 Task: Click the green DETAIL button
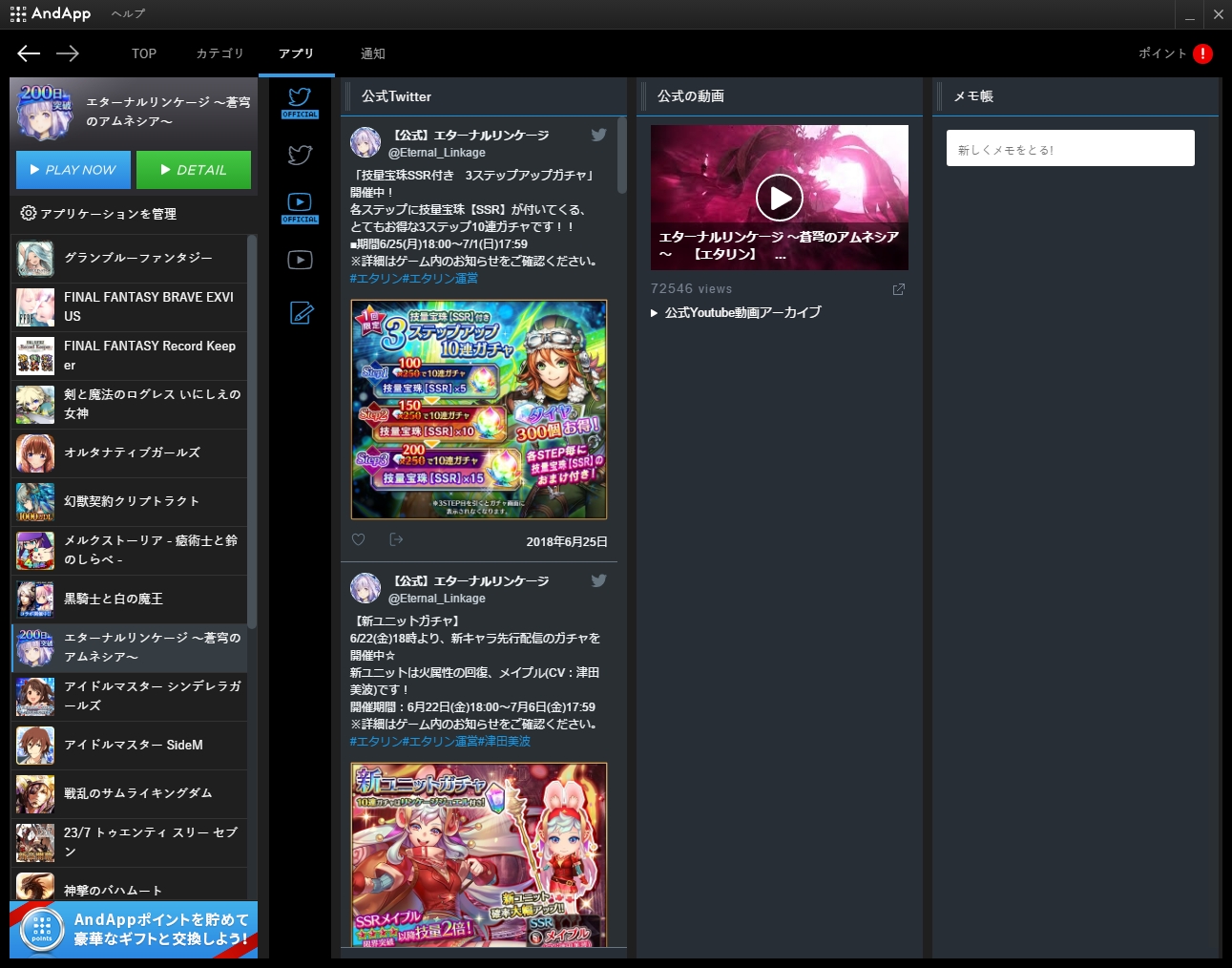(x=194, y=170)
